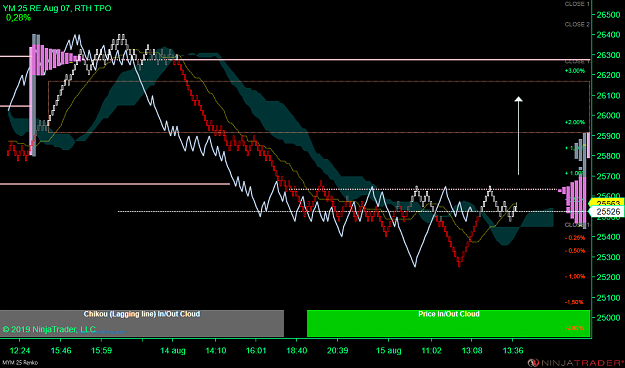
Task: Click the chart title YM 25 RE Aug 07, RTH TPO
Action: click(x=57, y=8)
